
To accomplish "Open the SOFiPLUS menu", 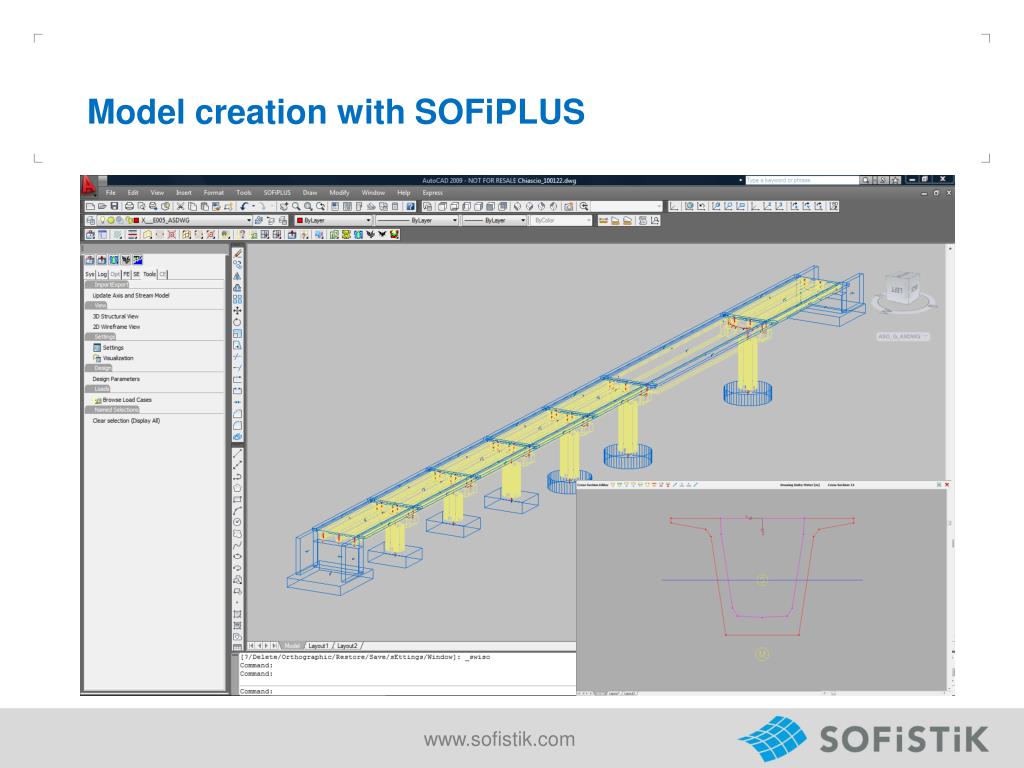I will click(x=277, y=193).
